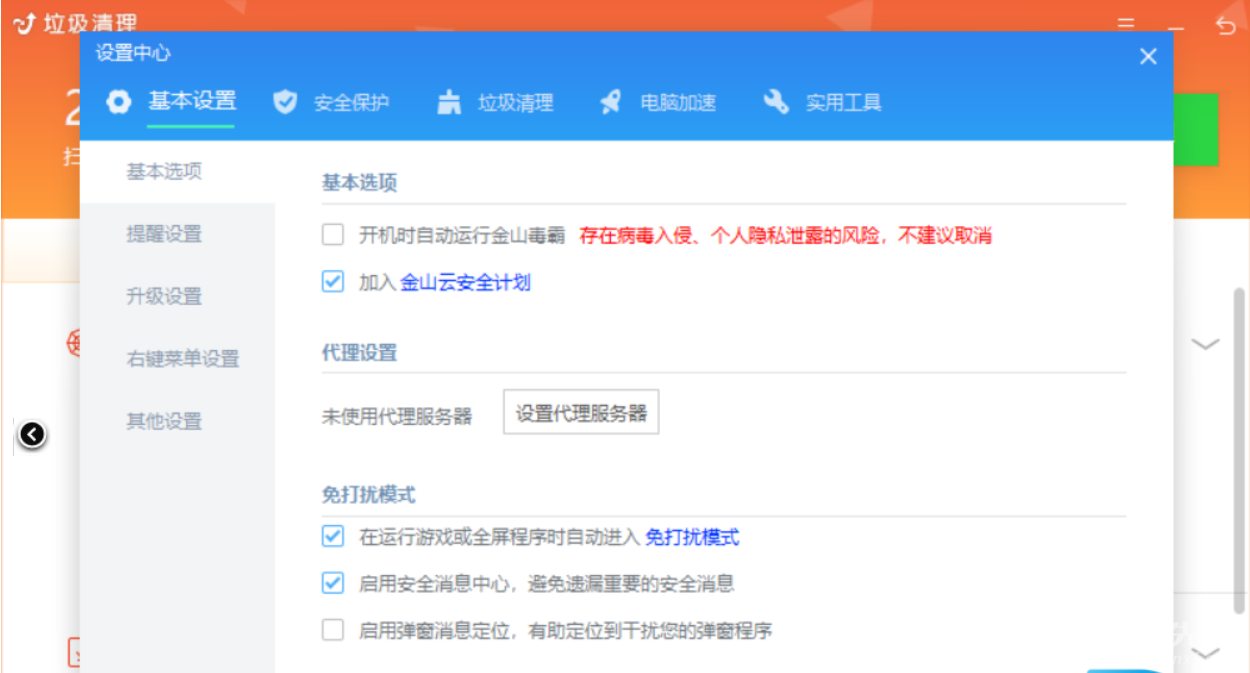The height and width of the screenshot is (673, 1250).
Task: Uncheck 在运行游戏或全屏程序时自动进入免打扰模式
Action: click(x=333, y=537)
